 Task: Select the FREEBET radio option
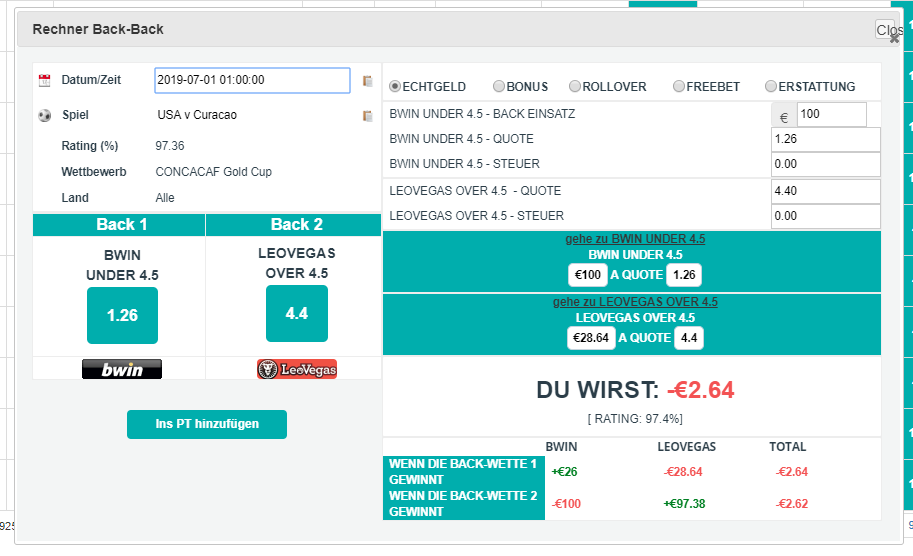pos(679,87)
